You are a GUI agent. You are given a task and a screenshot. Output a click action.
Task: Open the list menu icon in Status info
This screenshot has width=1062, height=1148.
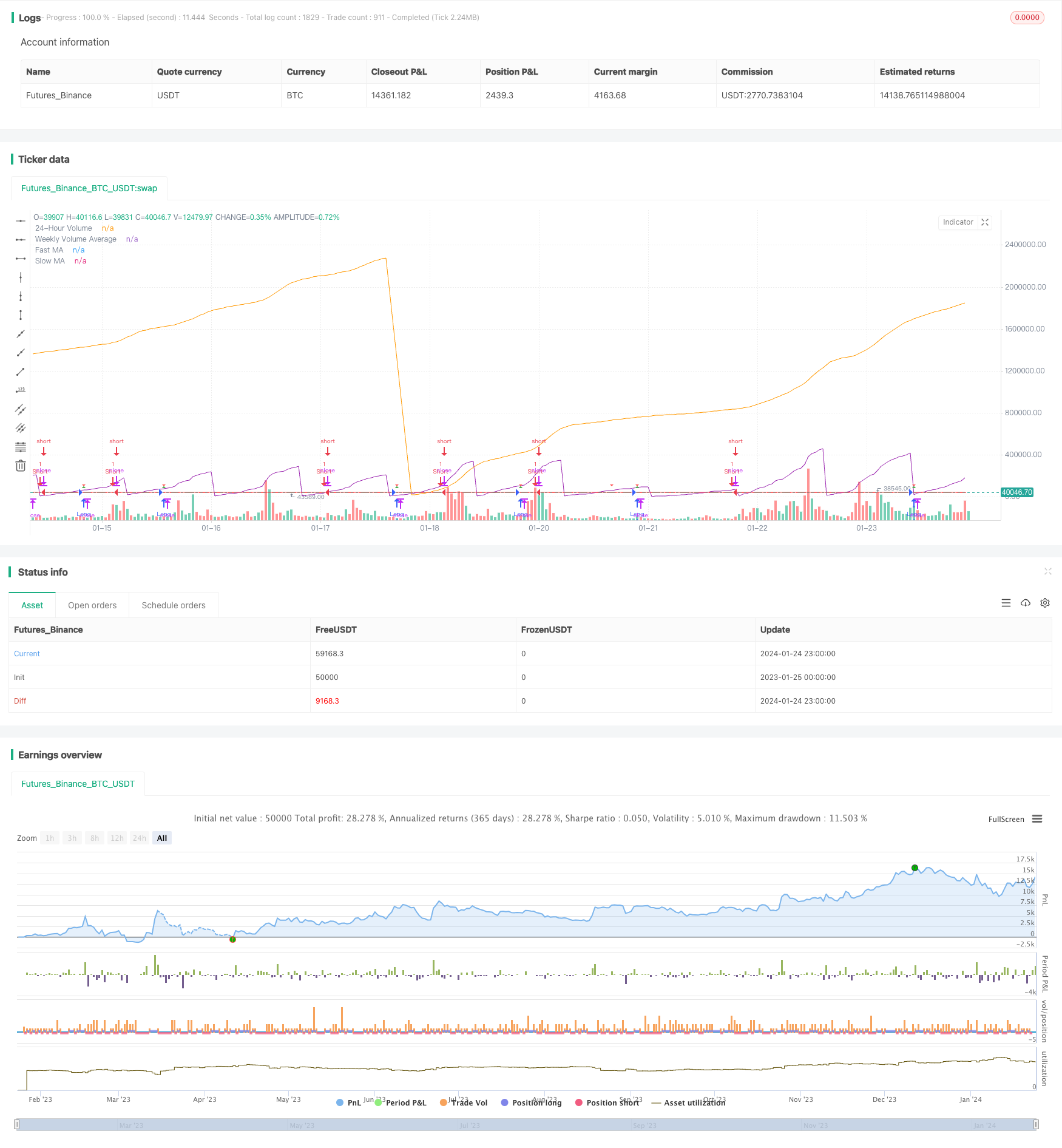(1006, 603)
